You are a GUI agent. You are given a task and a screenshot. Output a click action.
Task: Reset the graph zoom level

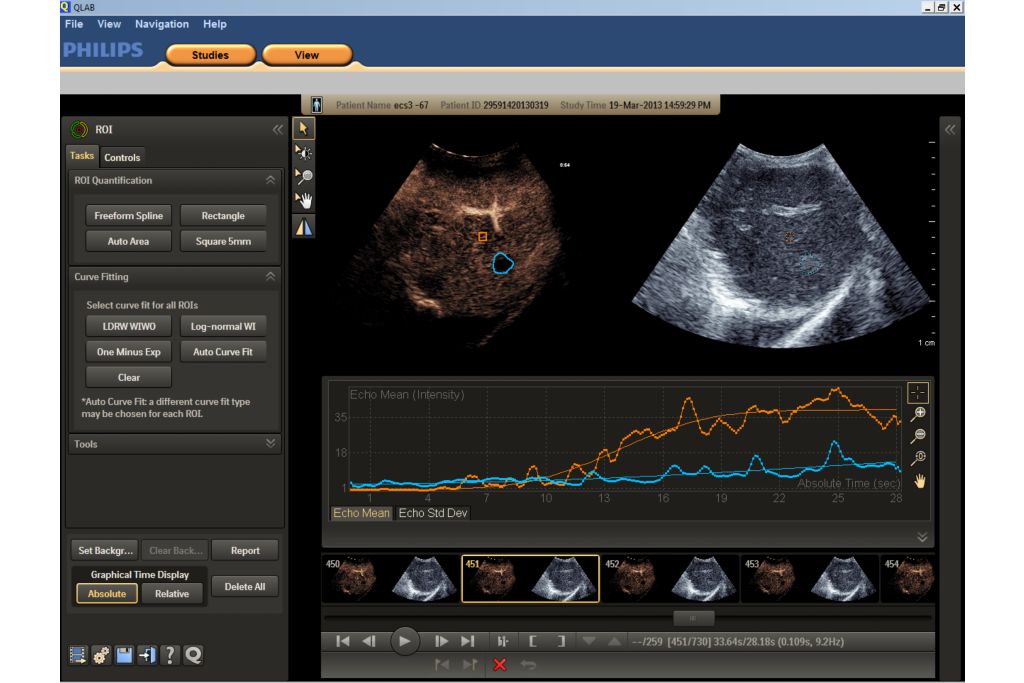pos(919,458)
